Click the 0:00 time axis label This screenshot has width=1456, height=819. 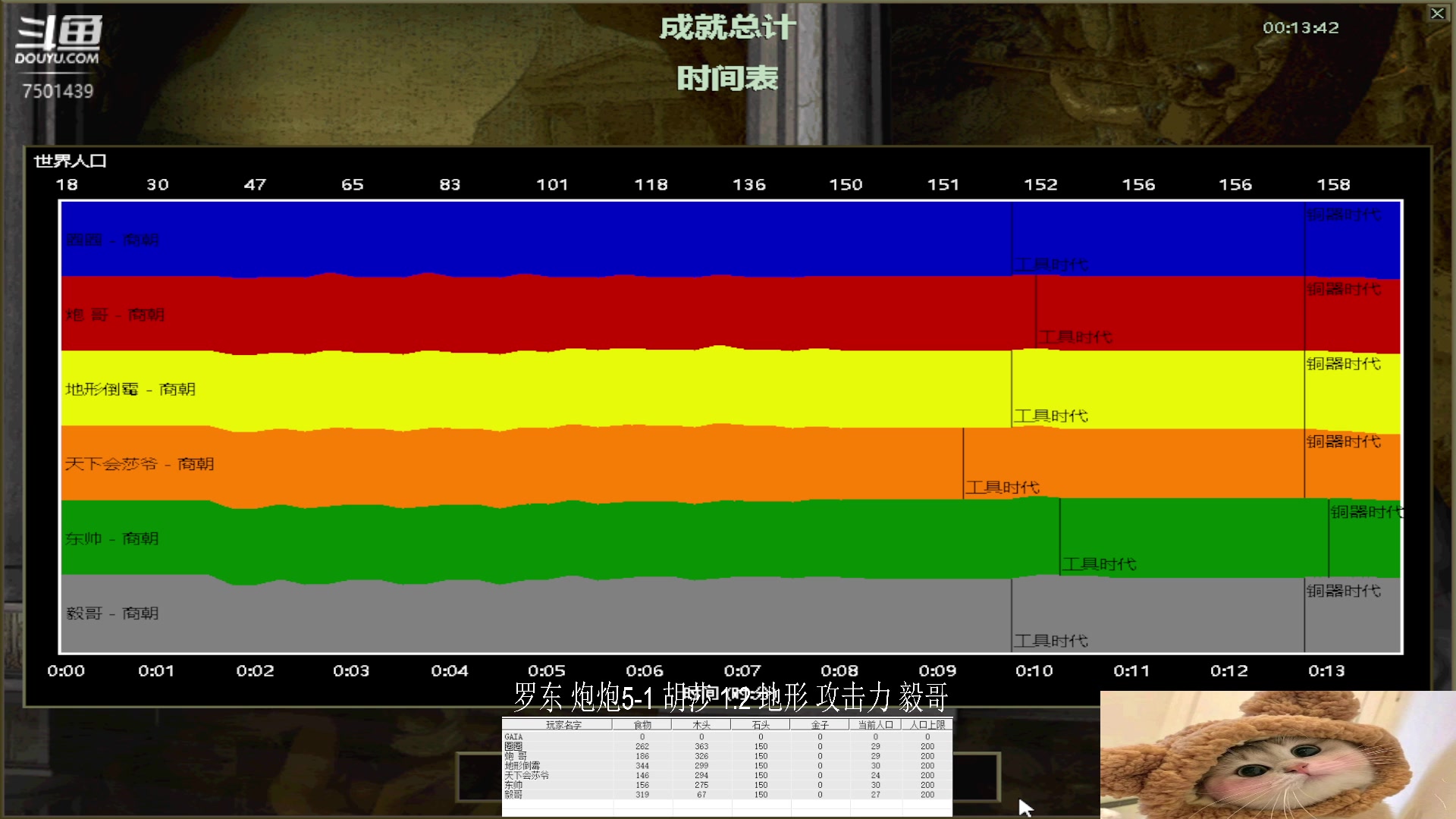(x=66, y=670)
